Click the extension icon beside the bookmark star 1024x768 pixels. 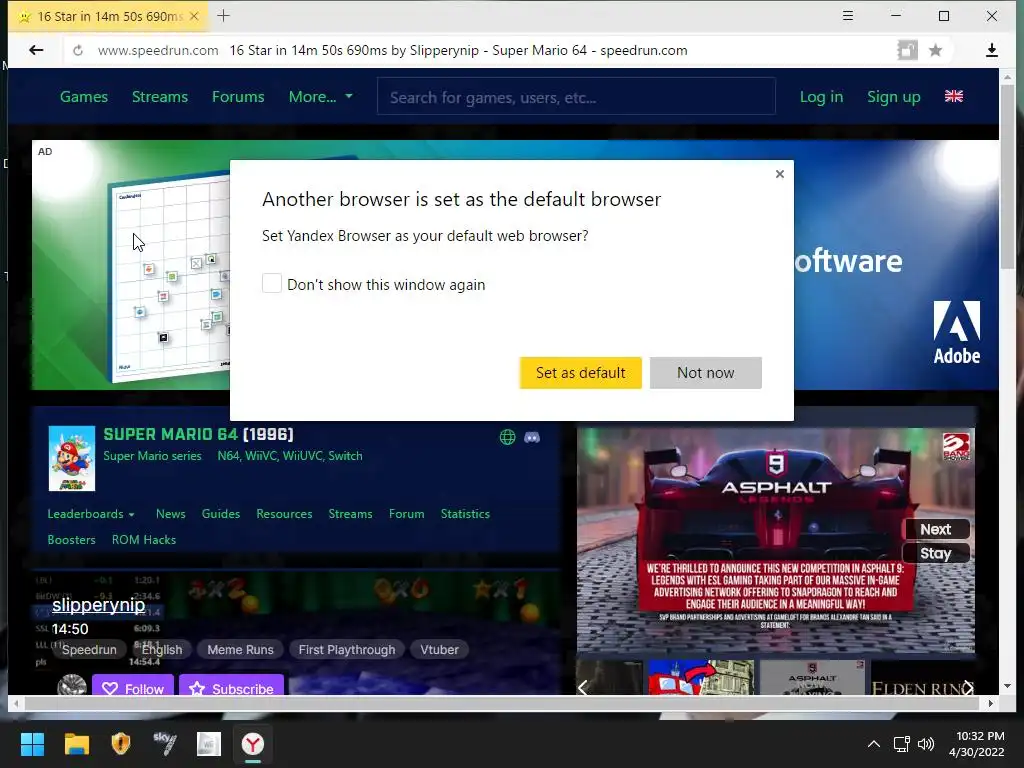pyautogui.click(x=907, y=50)
